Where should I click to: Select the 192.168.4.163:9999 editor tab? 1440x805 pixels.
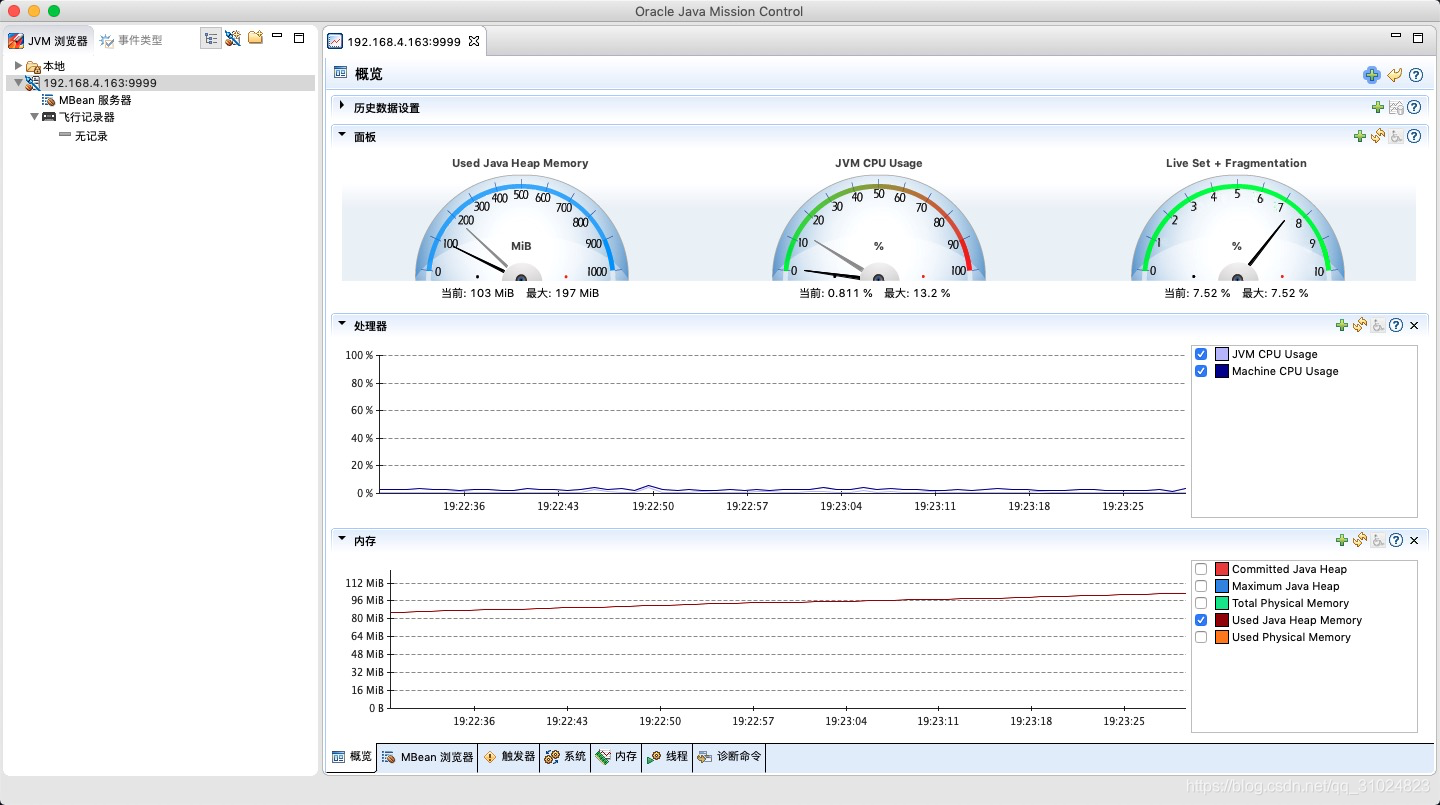(x=404, y=41)
